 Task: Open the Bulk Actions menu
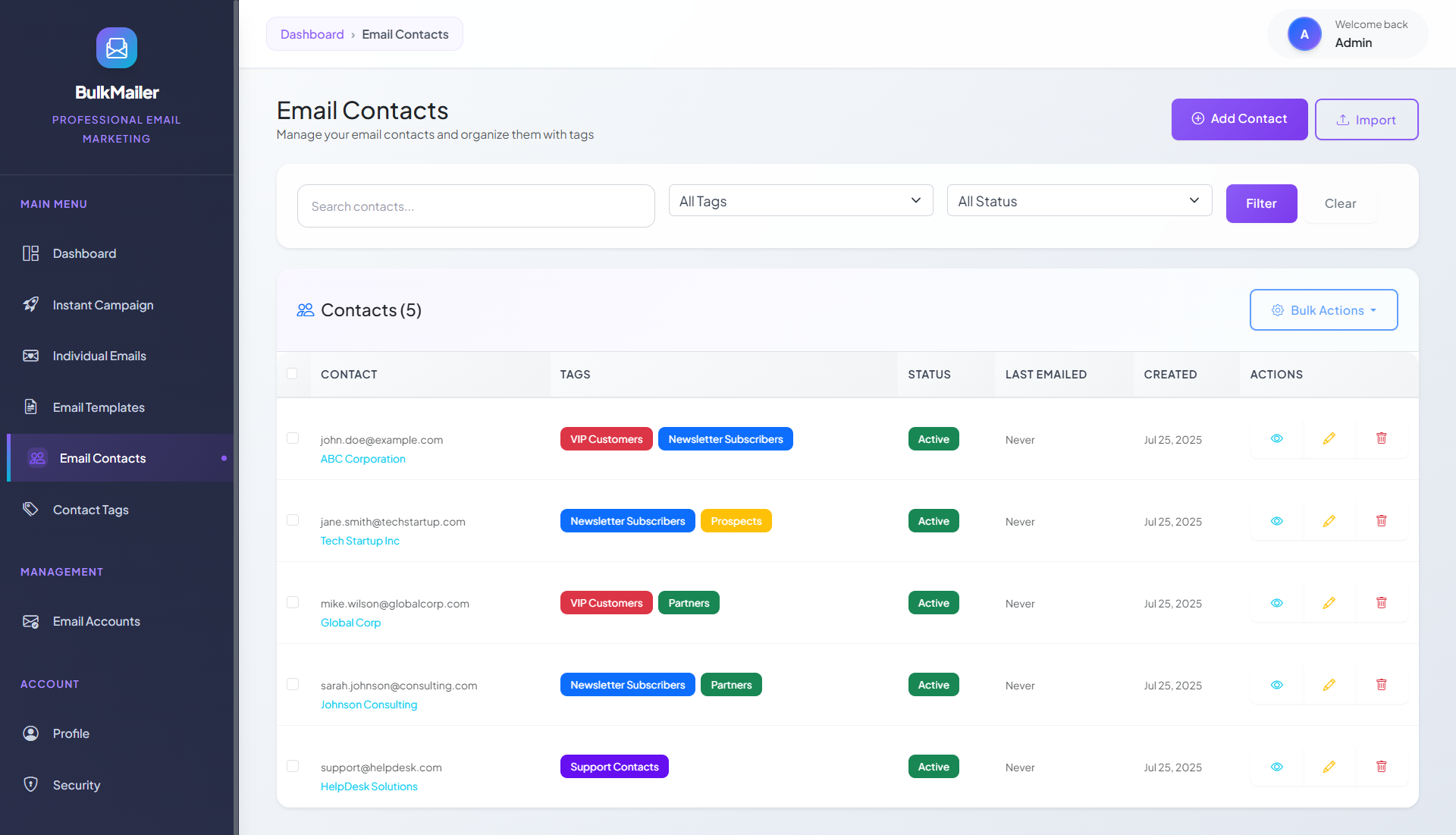pos(1323,309)
